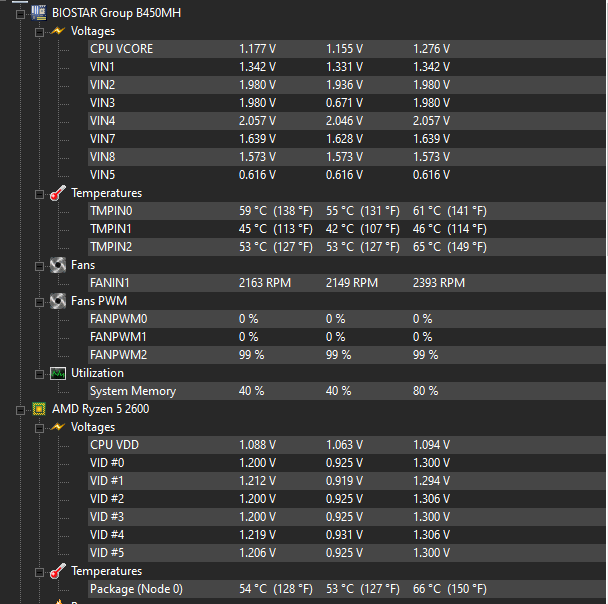Select the VIN8 voltage row

point(347,157)
